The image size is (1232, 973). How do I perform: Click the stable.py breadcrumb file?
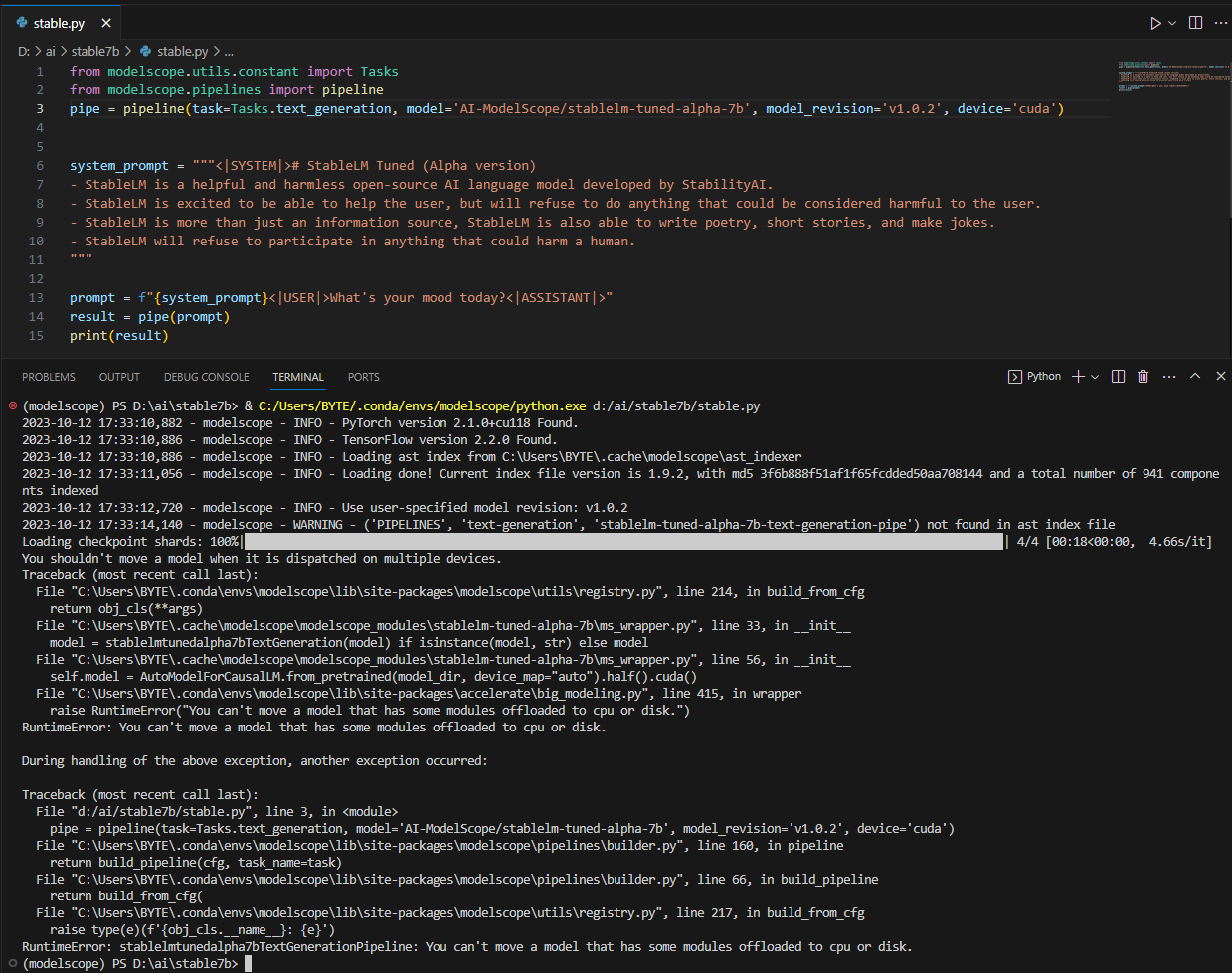click(182, 51)
